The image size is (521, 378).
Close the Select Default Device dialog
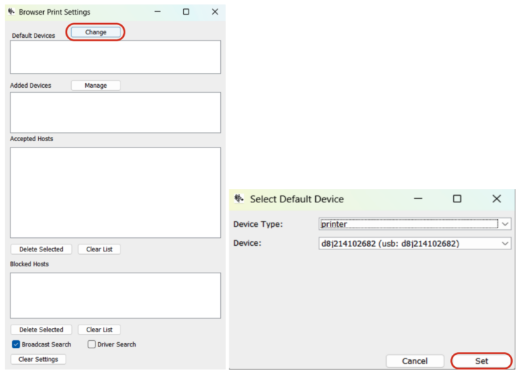497,199
